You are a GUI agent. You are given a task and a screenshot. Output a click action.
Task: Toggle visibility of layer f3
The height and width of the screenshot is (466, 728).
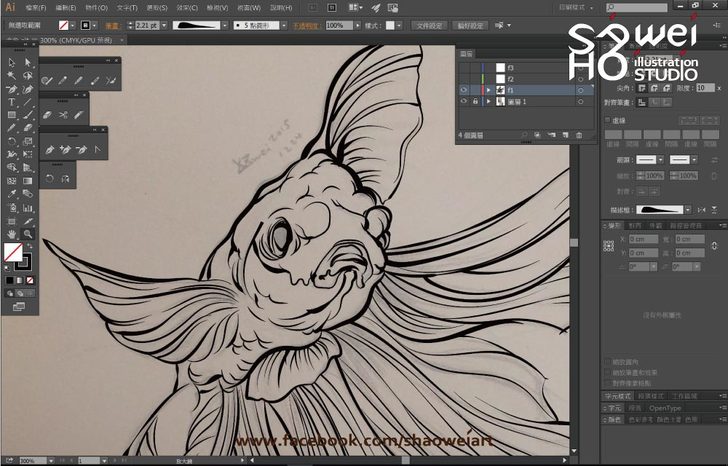(463, 67)
